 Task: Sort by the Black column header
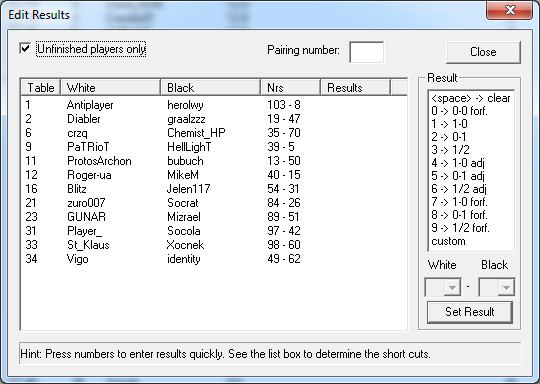pyautogui.click(x=210, y=87)
